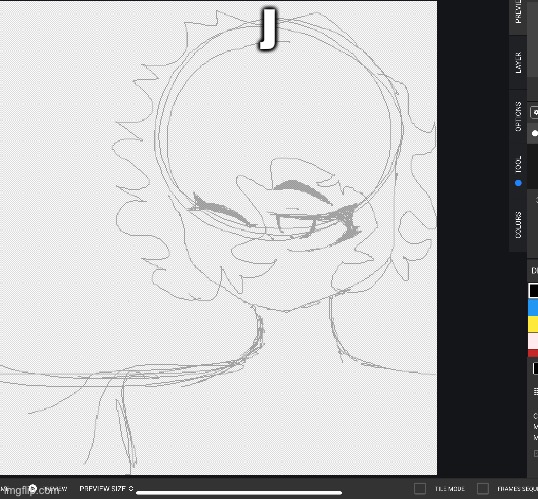The image size is (538, 499).
Task: Click the outlined icon button in the options panel
Action: 535,113
